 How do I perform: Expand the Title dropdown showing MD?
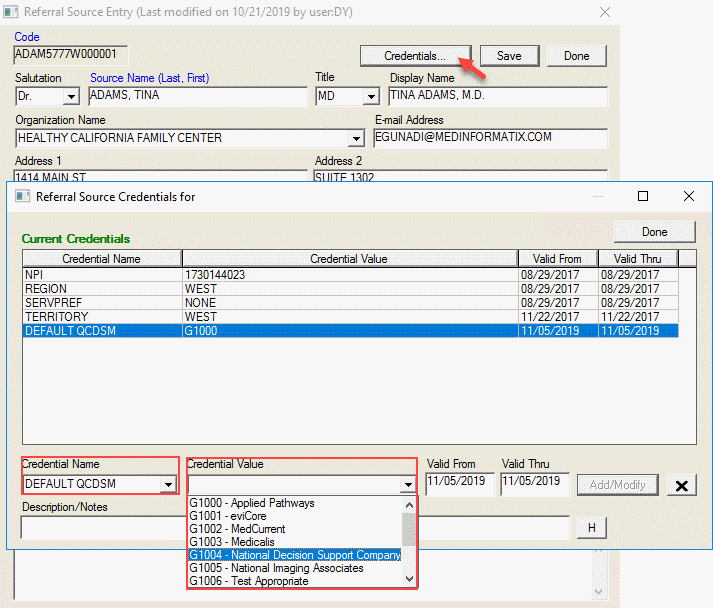tap(371, 97)
